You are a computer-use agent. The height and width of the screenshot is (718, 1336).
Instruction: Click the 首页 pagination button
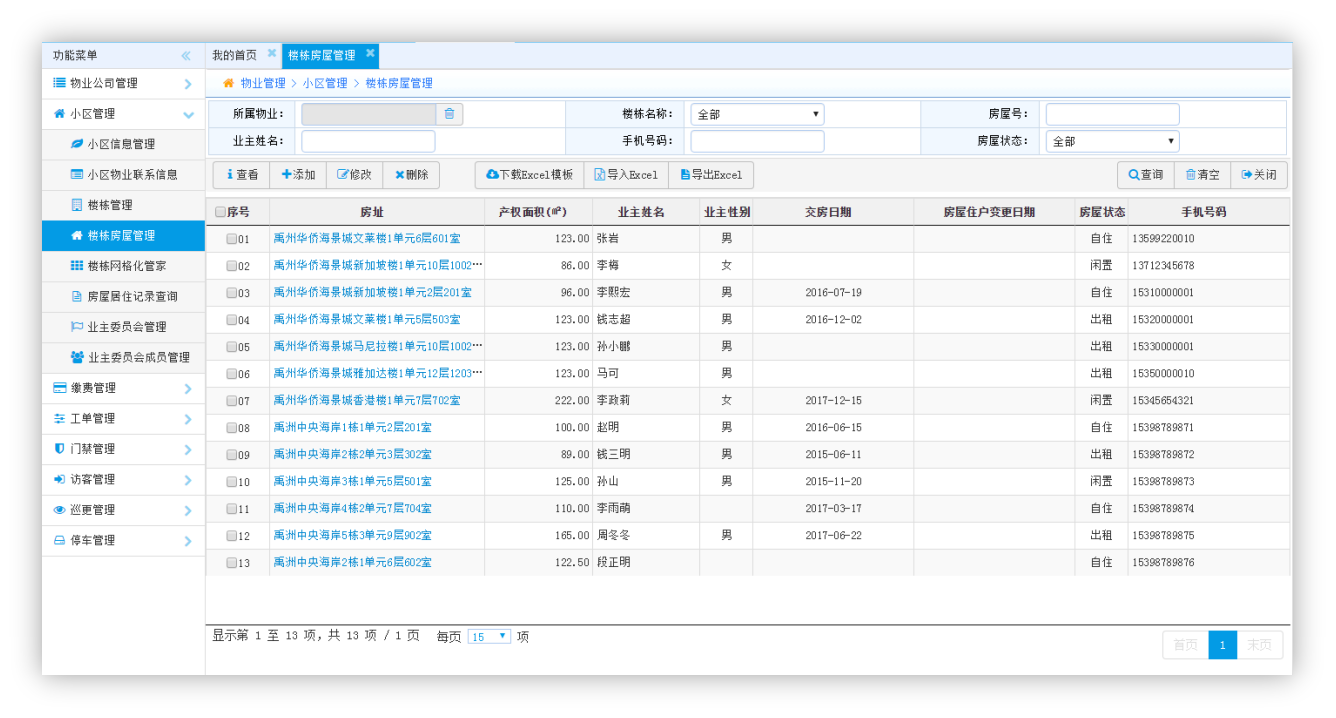click(x=1186, y=645)
